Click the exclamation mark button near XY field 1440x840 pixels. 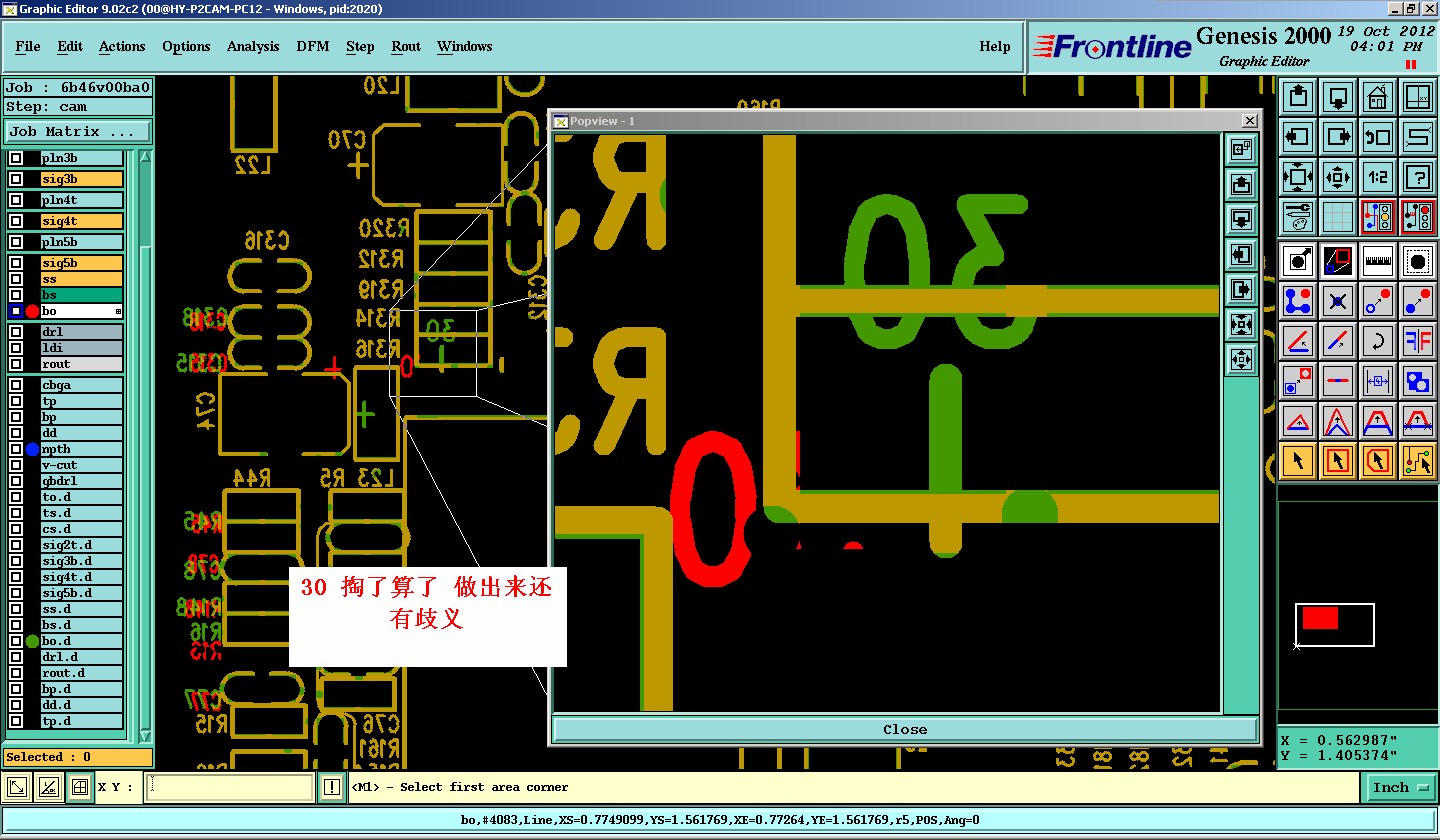[332, 788]
